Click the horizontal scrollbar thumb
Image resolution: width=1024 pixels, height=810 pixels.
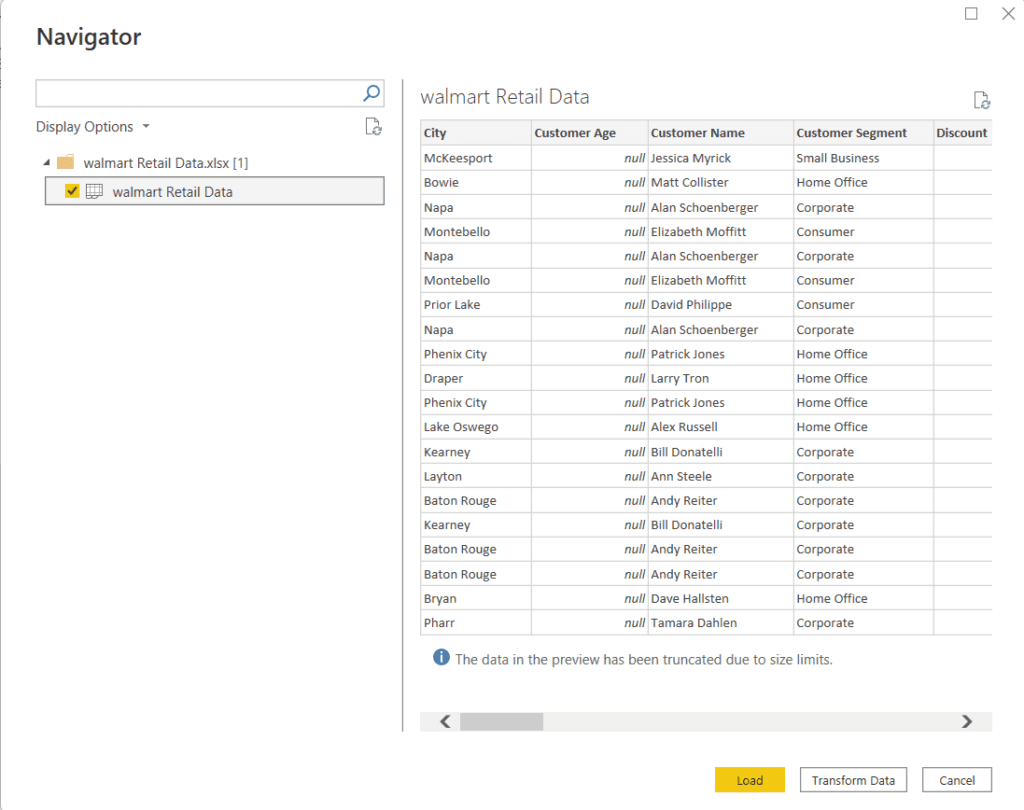click(502, 722)
